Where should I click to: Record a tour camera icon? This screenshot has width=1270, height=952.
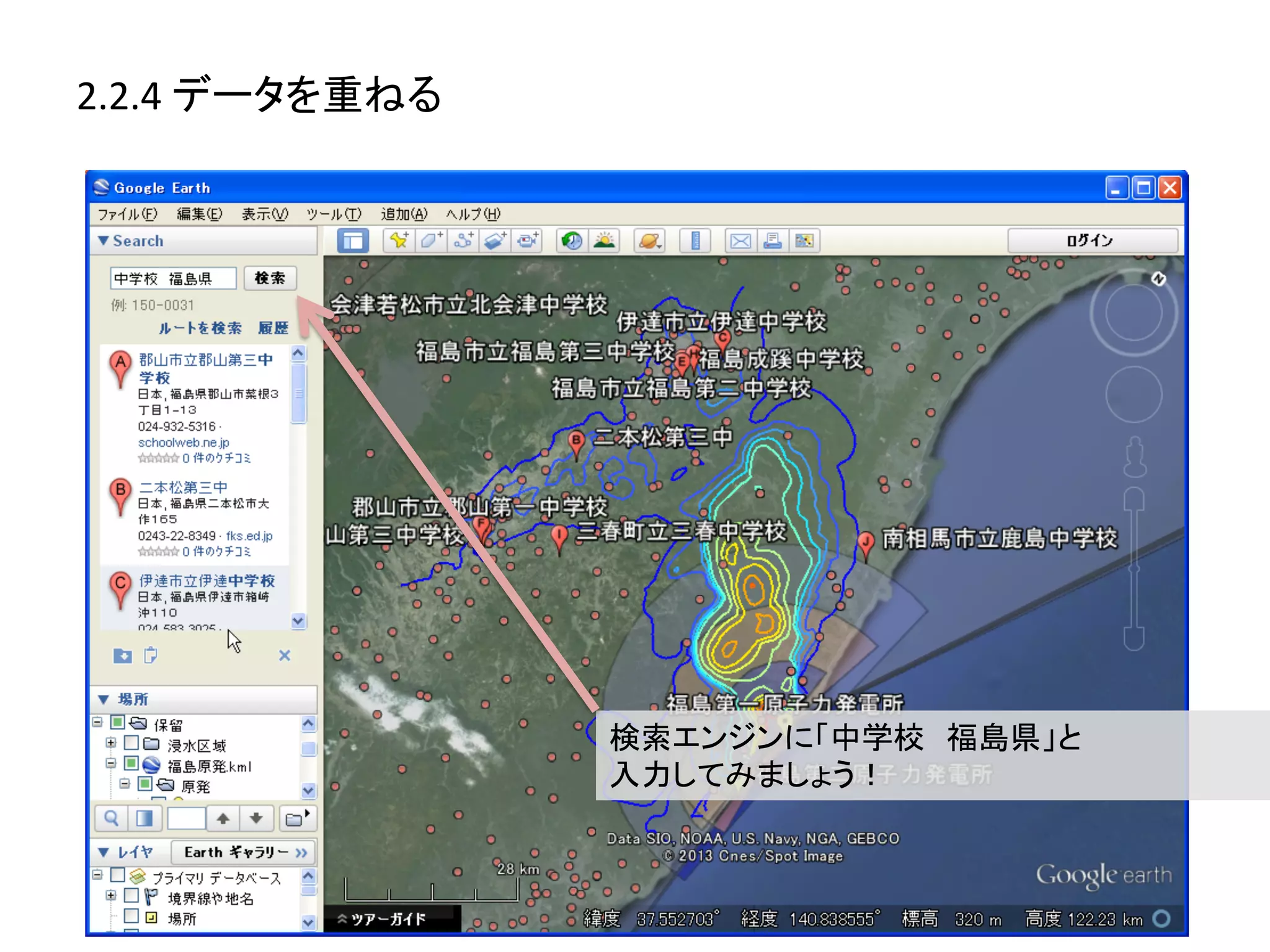(528, 240)
